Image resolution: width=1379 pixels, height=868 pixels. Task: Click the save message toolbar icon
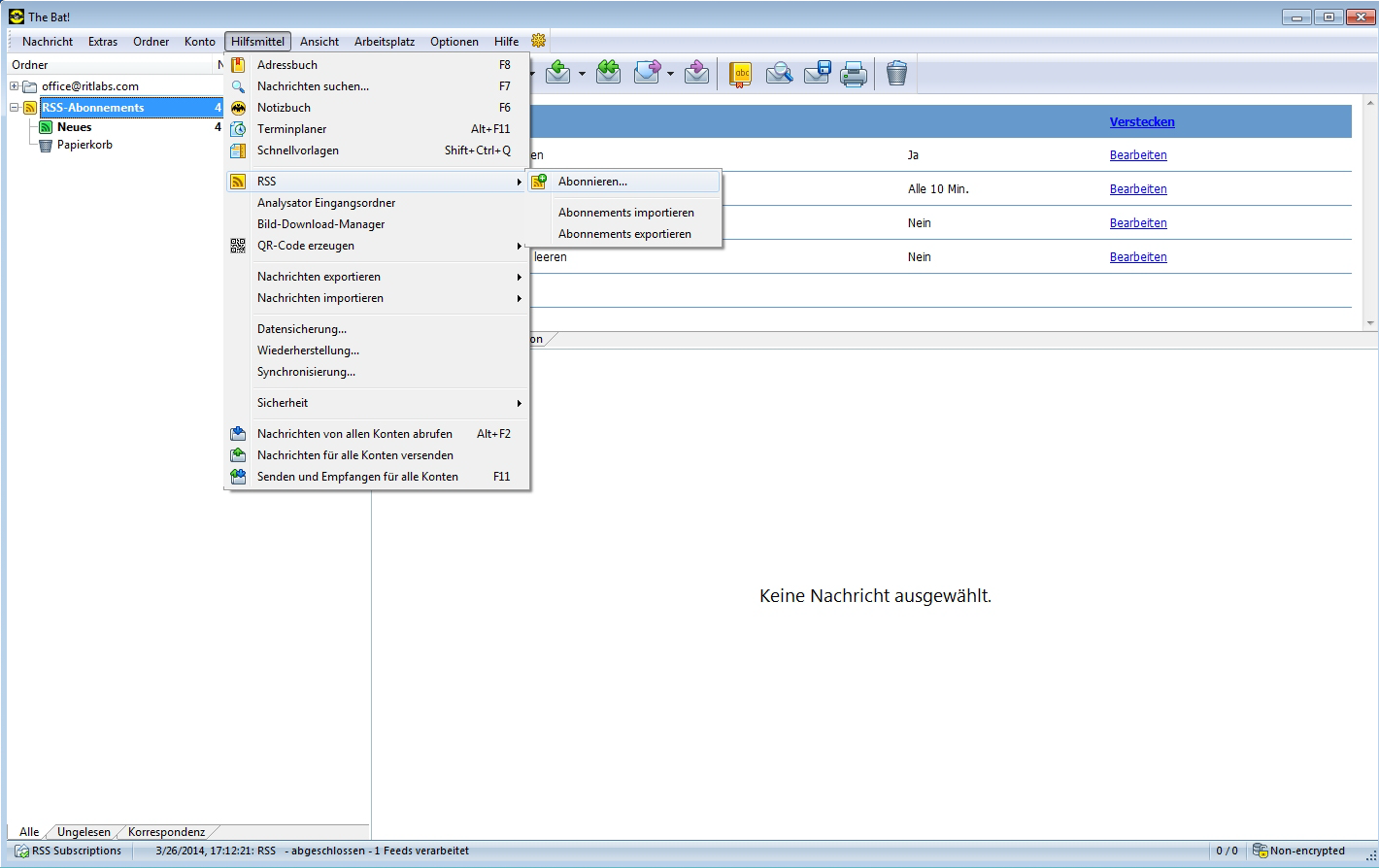tap(818, 73)
